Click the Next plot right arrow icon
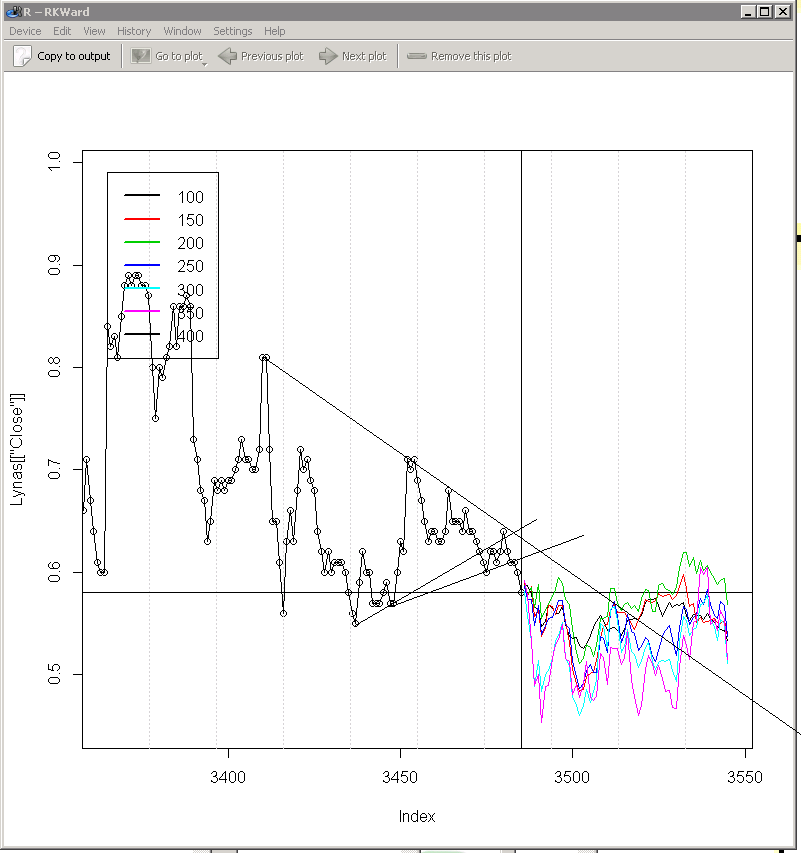The height and width of the screenshot is (853, 801). 328,56
